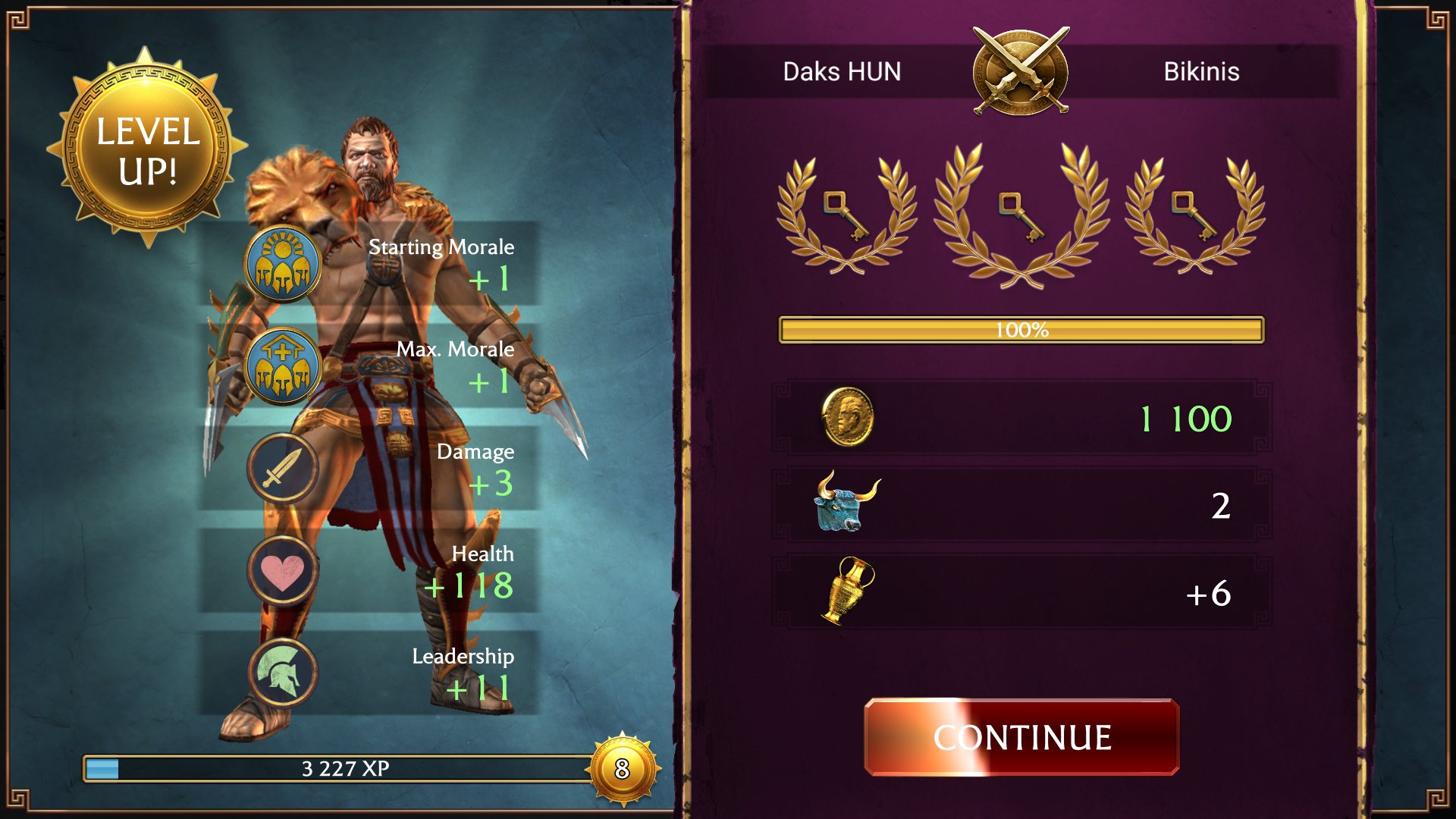Screen dimensions: 1456x819
Task: Select the middle laurel wreath key
Action: coord(1021,215)
